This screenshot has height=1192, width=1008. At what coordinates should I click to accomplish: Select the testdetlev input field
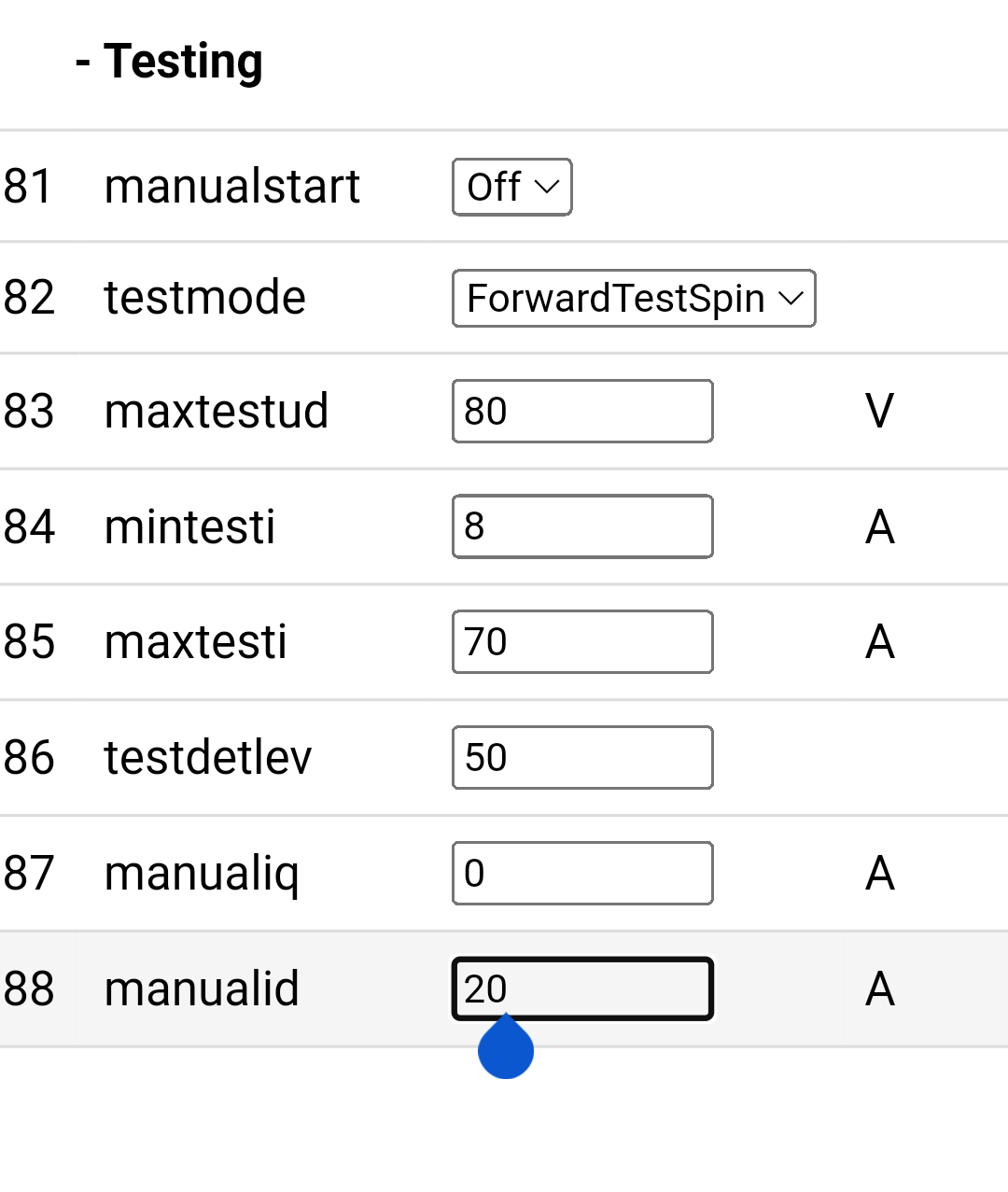point(582,757)
